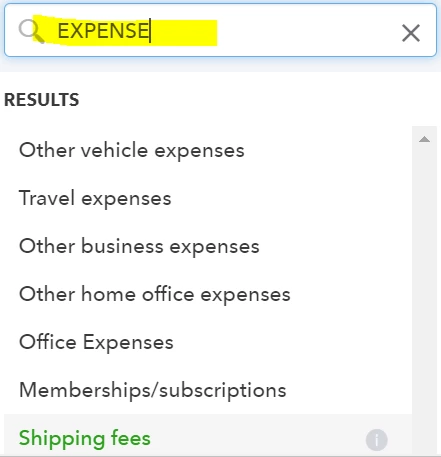The width and height of the screenshot is (441, 457).
Task: Click the word Travel in Travel expenses
Action: click(x=47, y=198)
